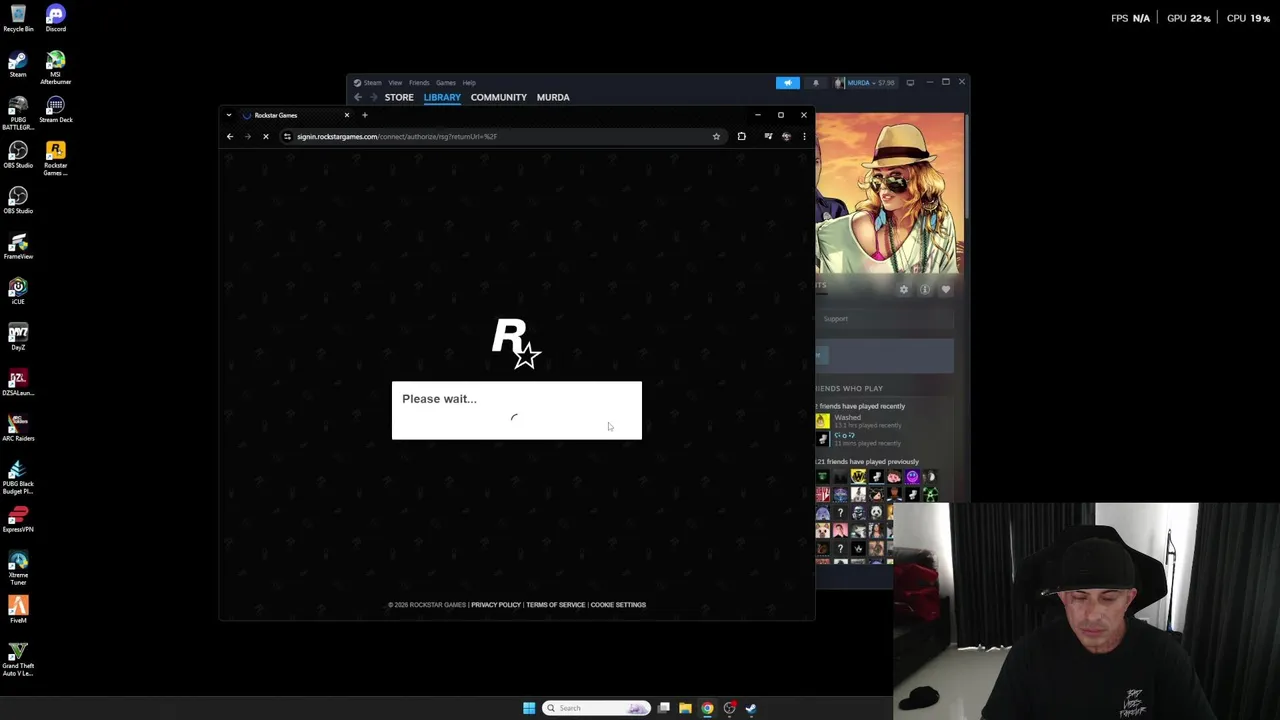Screen dimensions: 1280x720
Task: Select the Steam desktop shortcut
Action: [18, 64]
